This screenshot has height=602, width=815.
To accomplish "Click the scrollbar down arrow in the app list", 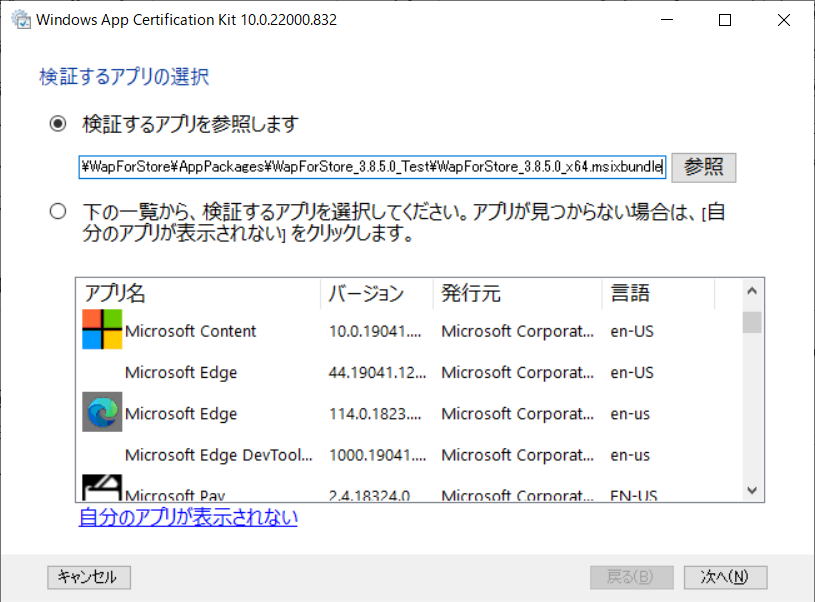I will [750, 490].
